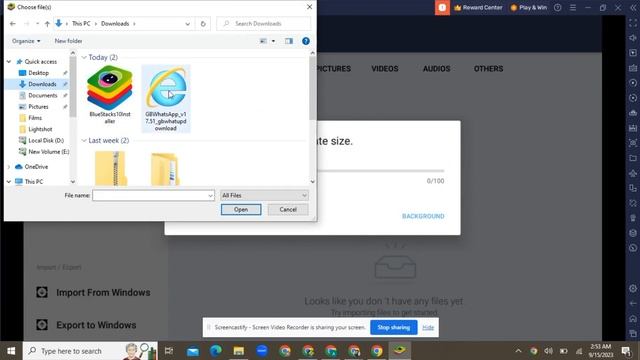Open Microsoft Edge from the taskbar
The width and height of the screenshot is (640, 360).
216,351
